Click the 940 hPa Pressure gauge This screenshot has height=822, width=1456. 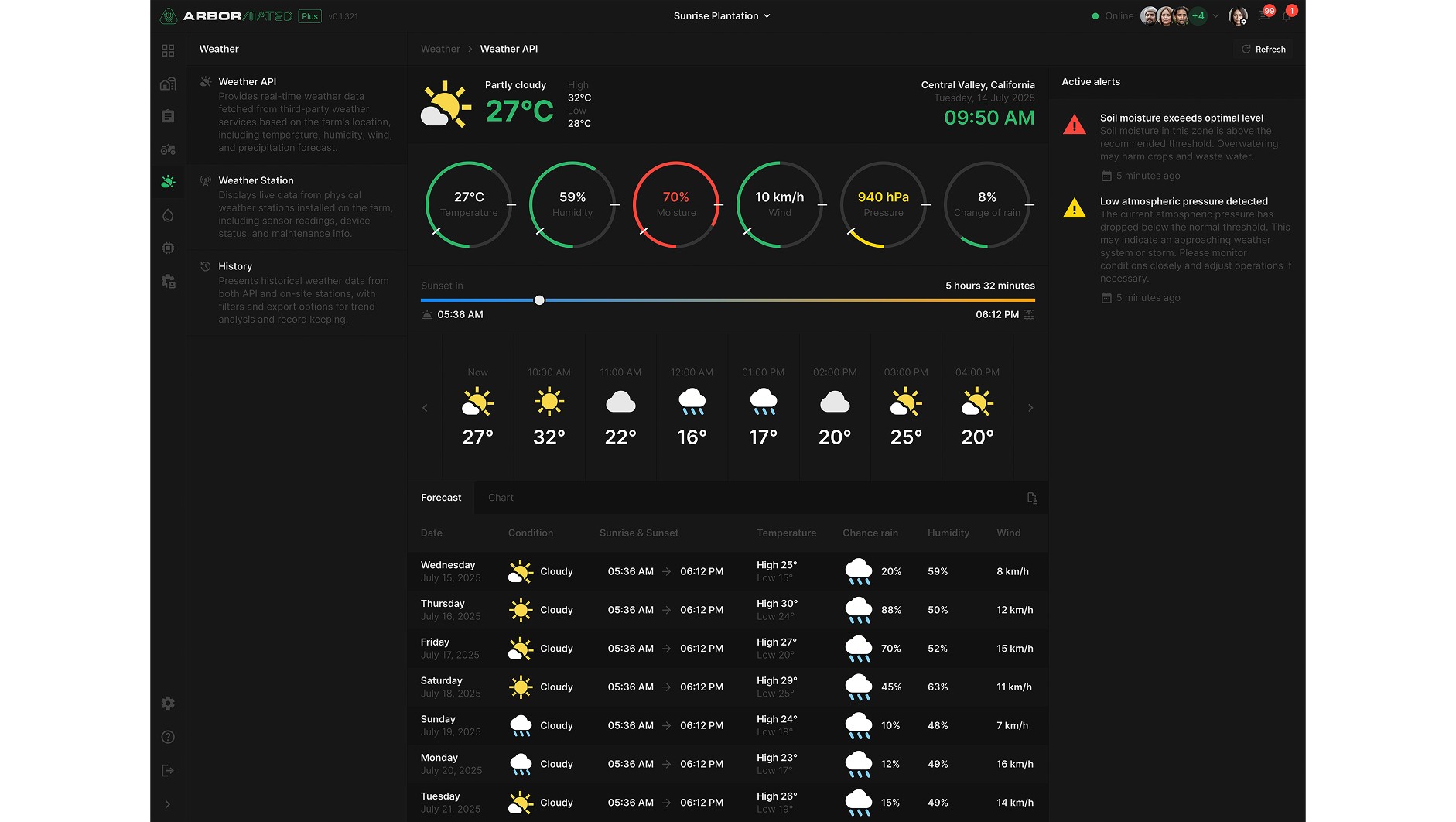coord(884,204)
